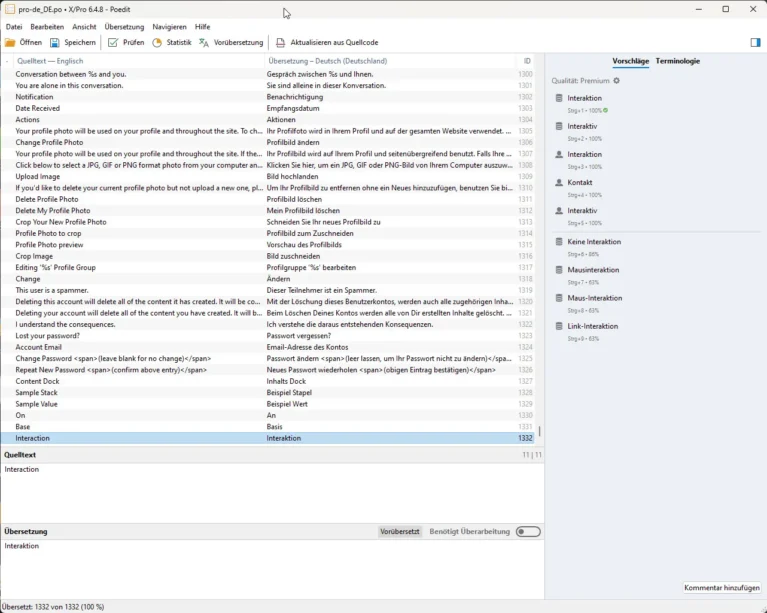Open the Datei menu
This screenshot has width=767, height=613.
[x=14, y=27]
